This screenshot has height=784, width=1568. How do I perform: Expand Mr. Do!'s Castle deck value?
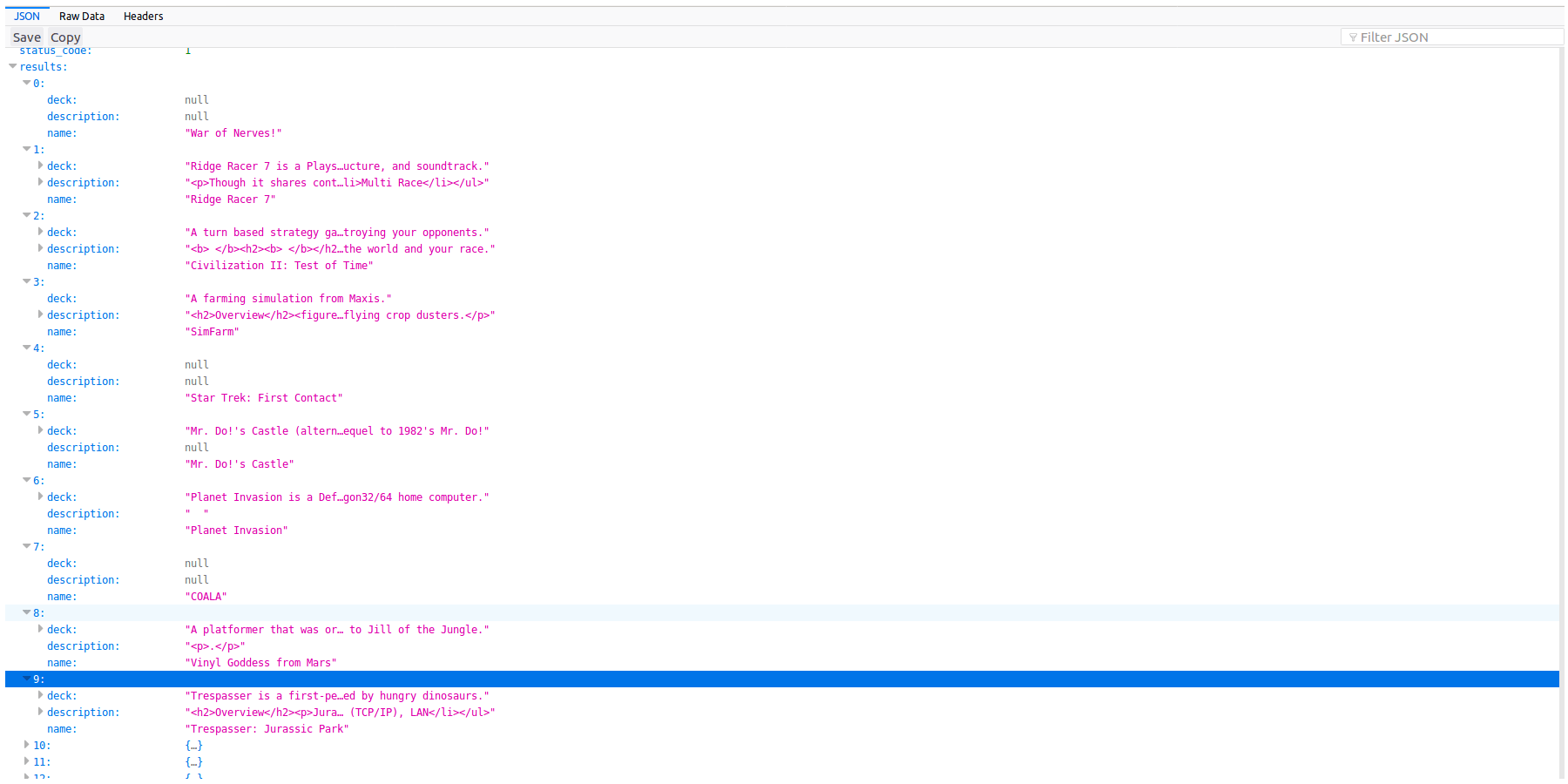(40, 430)
